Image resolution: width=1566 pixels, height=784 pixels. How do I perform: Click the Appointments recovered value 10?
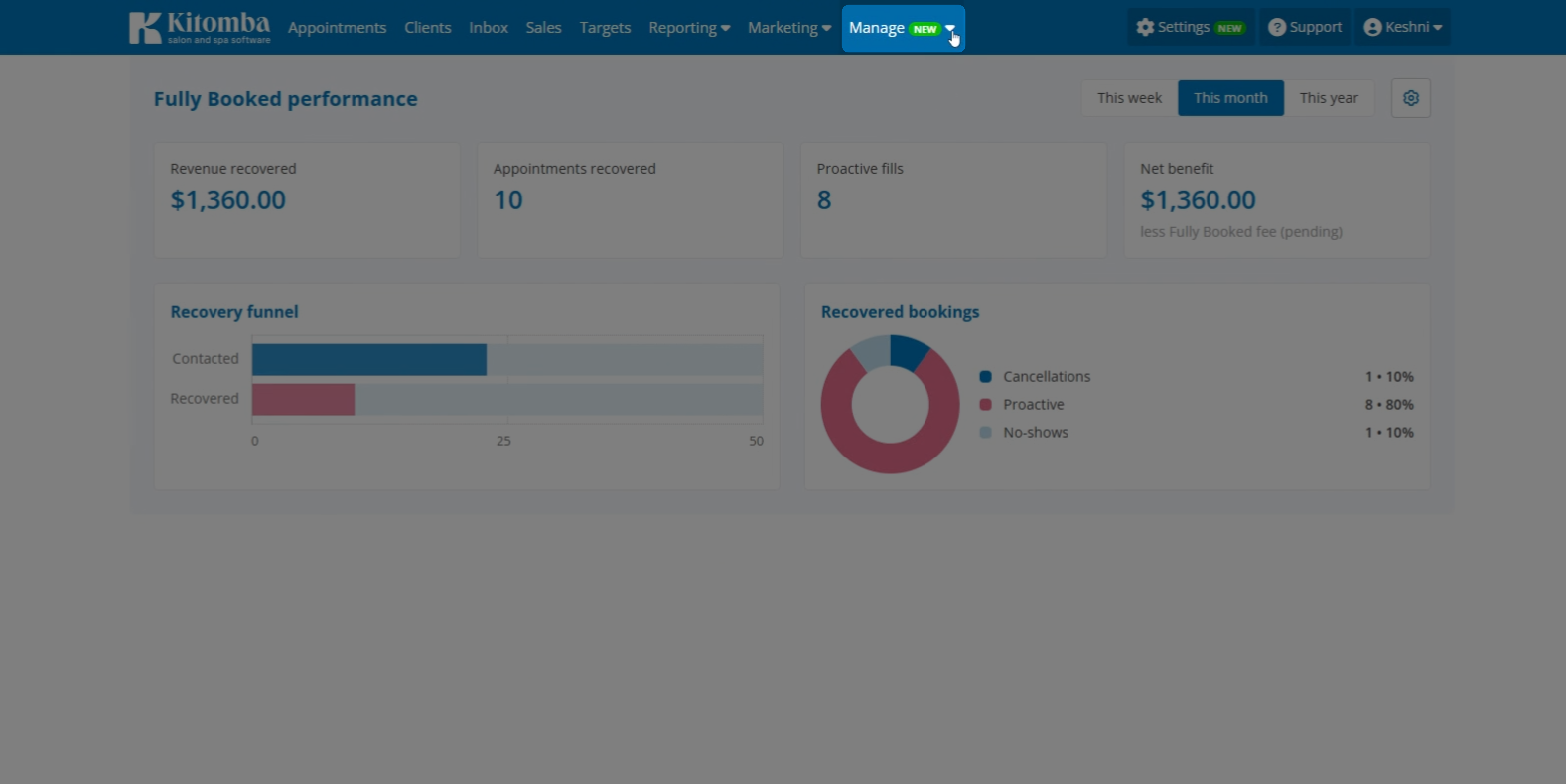[x=508, y=200]
